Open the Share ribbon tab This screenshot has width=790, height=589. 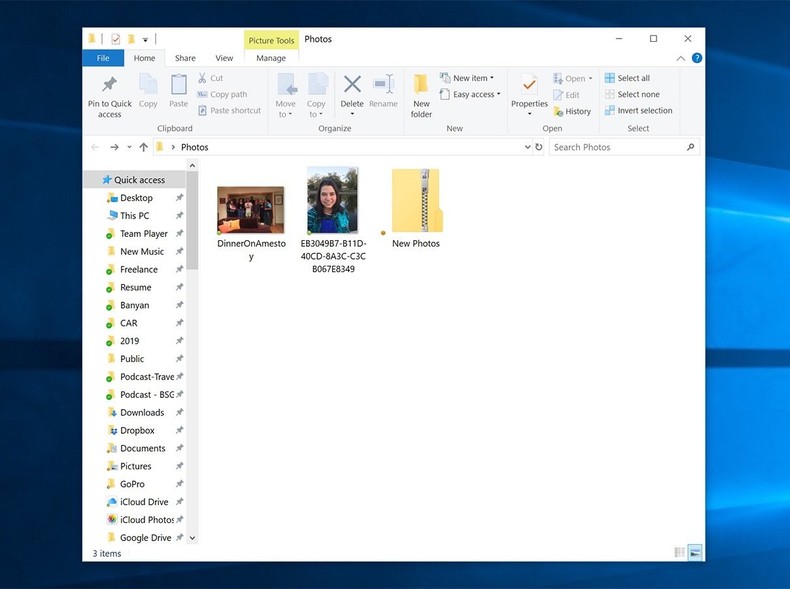pos(185,58)
